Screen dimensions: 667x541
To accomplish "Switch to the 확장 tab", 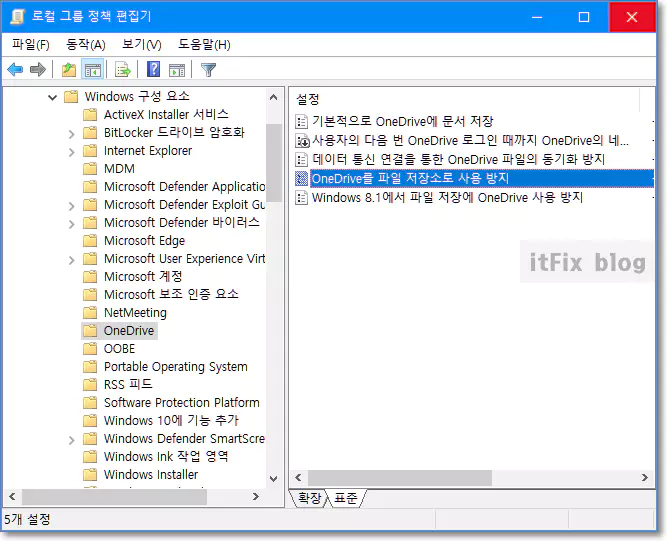I will pos(309,498).
